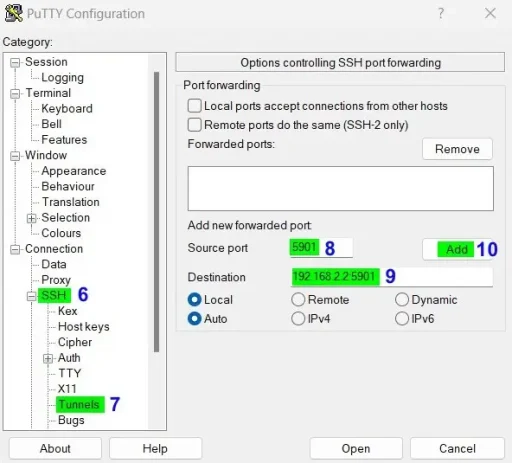Click the PuTTY icon in the title bar

pyautogui.click(x=14, y=14)
